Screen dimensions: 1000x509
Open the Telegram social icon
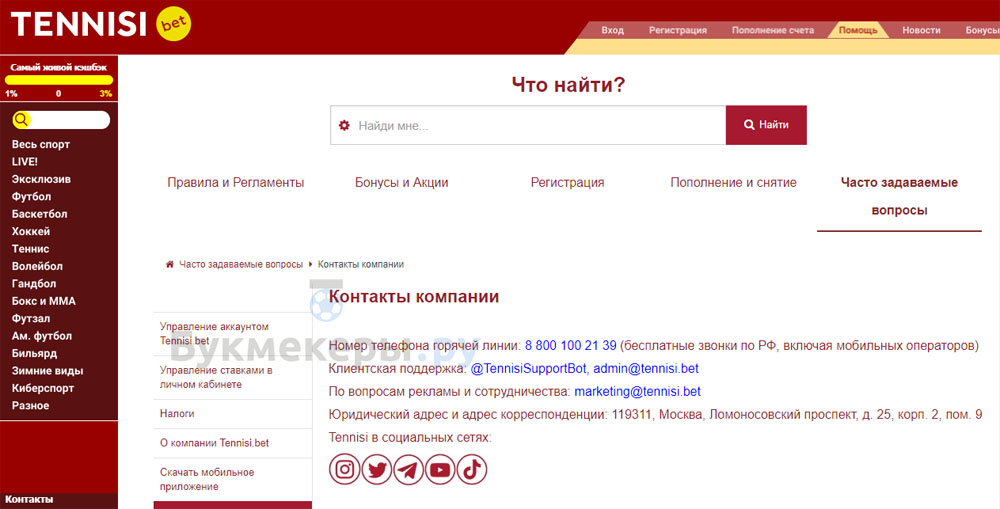tap(408, 469)
